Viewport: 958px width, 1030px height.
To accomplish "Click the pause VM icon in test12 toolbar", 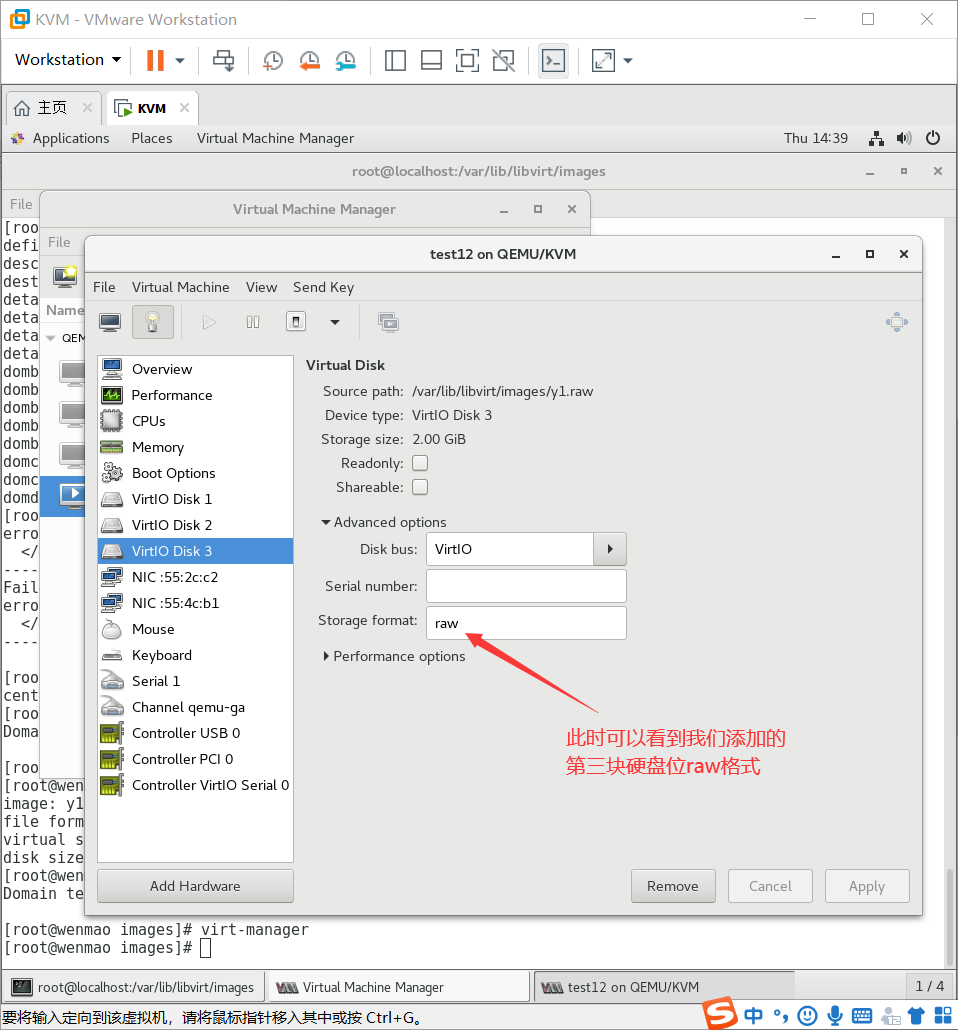I will click(x=252, y=322).
